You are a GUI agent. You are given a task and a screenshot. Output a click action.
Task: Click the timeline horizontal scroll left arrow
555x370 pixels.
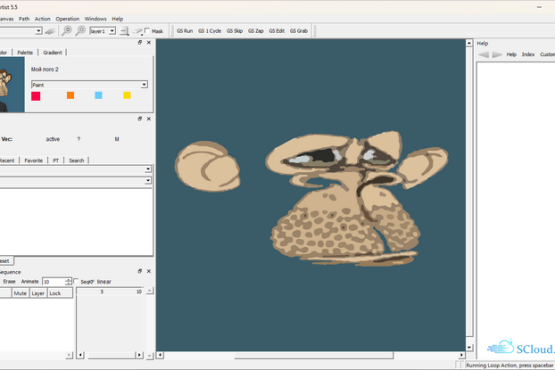[x=80, y=355]
